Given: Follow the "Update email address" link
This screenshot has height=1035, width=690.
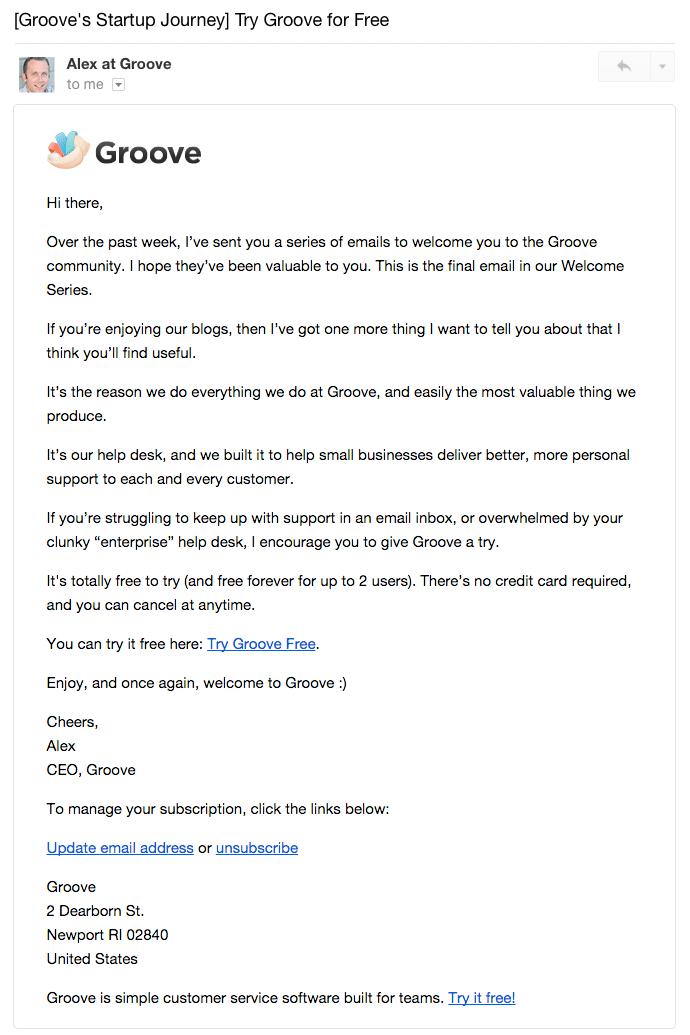Looking at the screenshot, I should 120,848.
